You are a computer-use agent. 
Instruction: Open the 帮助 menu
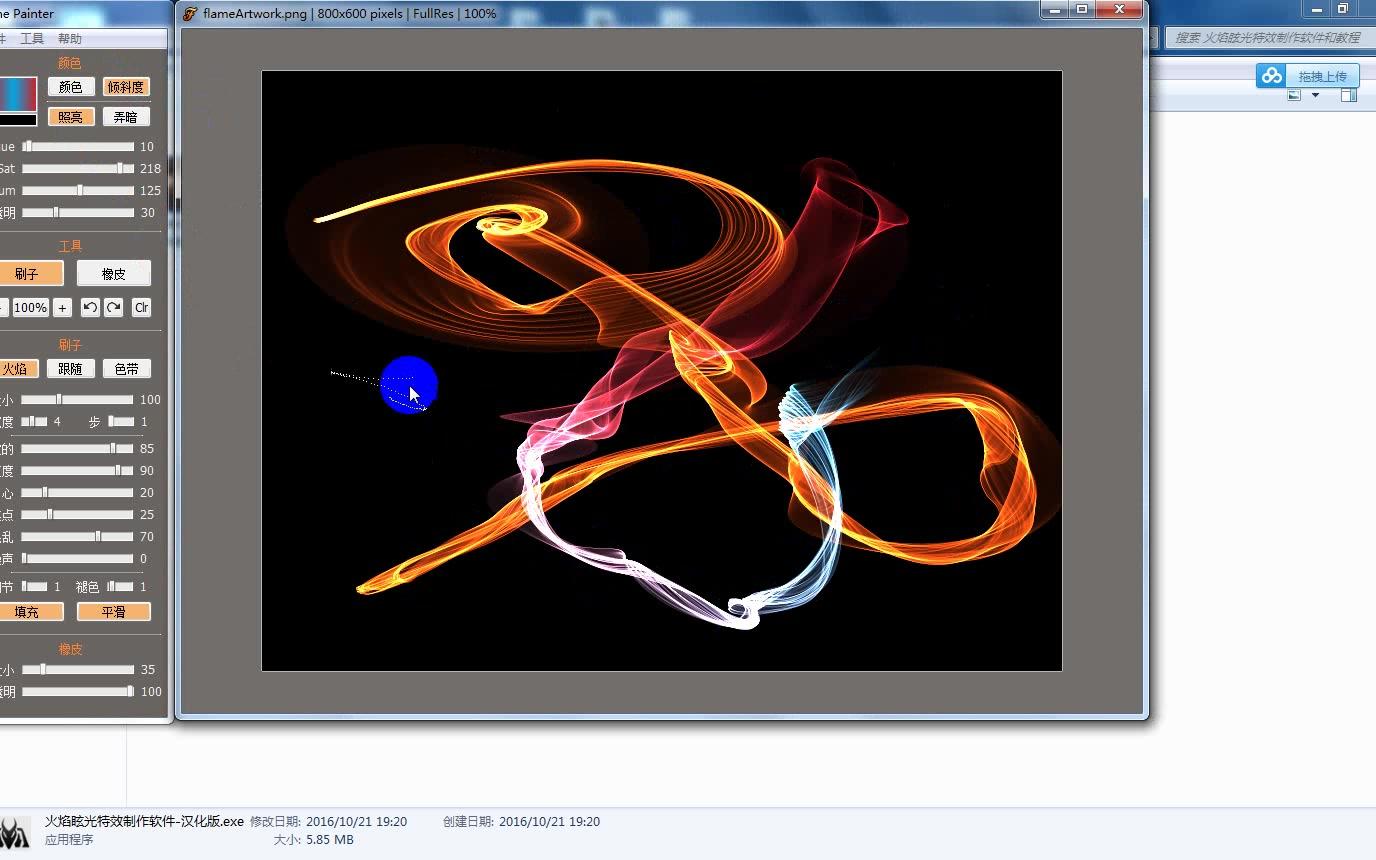point(70,39)
